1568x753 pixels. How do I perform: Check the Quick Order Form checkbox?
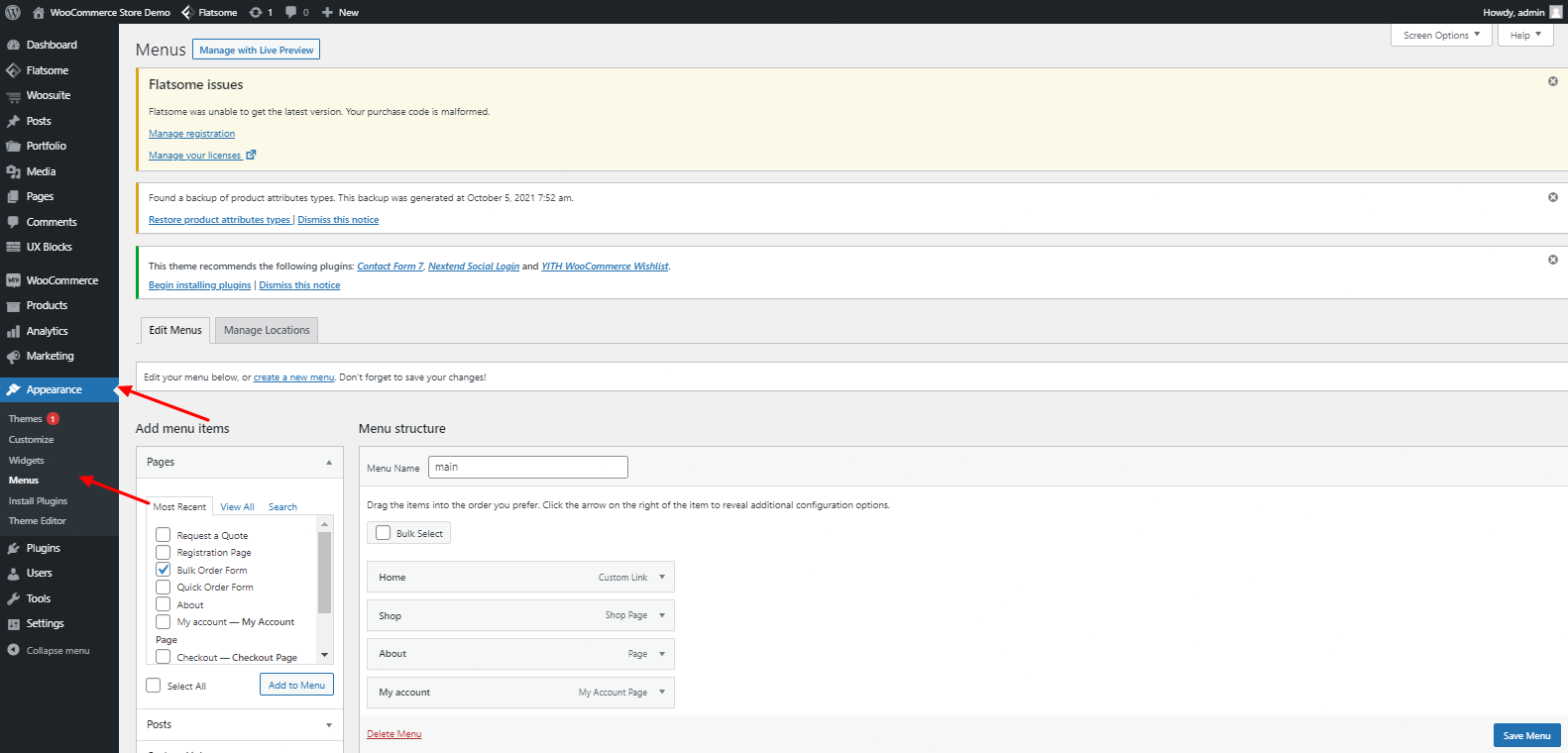click(x=164, y=587)
